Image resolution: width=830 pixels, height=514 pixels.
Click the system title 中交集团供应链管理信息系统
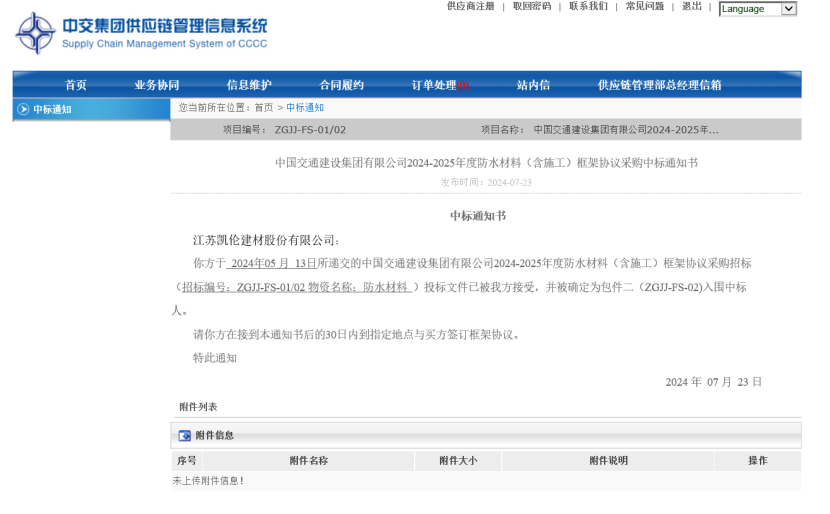pos(165,26)
